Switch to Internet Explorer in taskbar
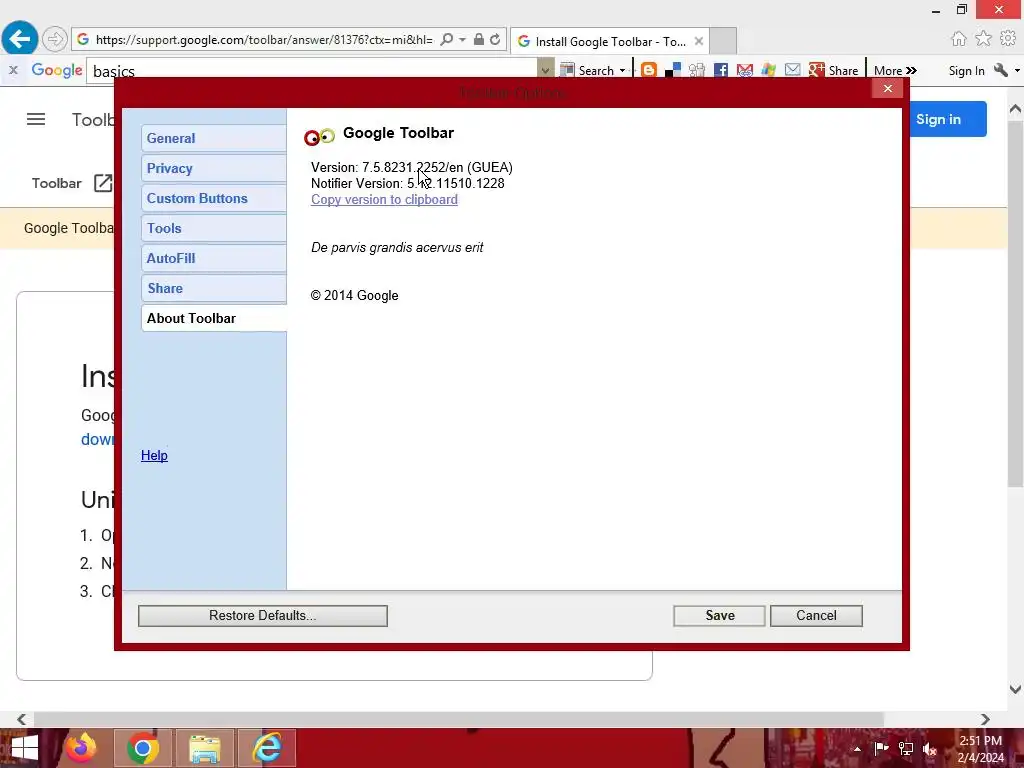 point(267,748)
